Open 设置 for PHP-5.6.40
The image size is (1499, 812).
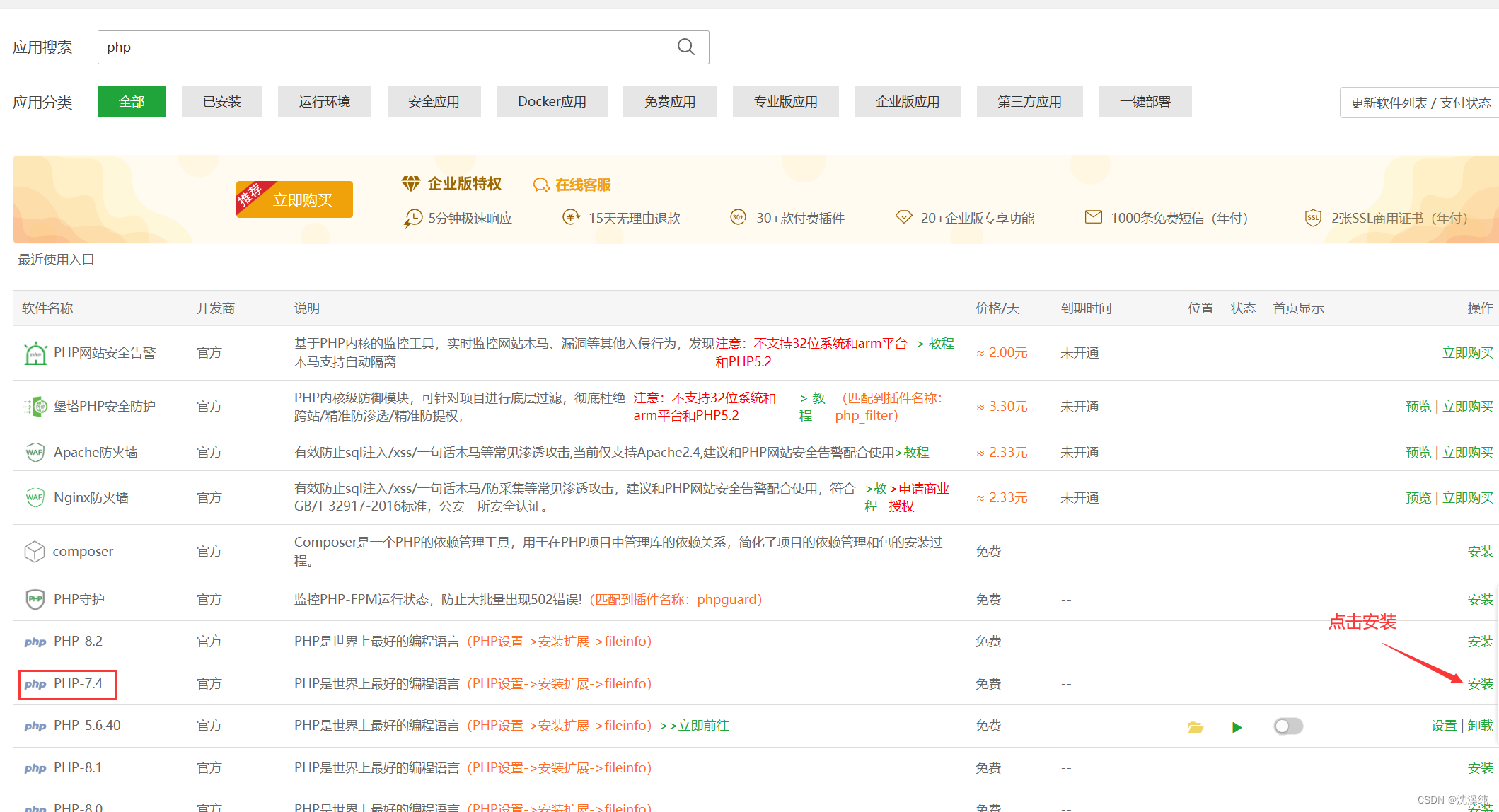1444,726
